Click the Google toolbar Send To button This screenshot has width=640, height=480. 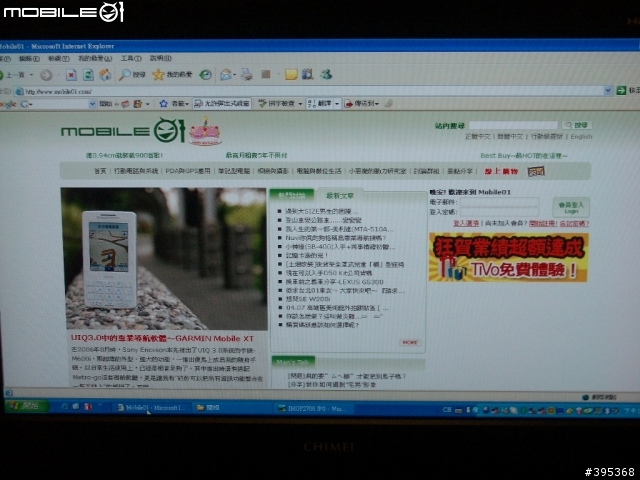tap(361, 104)
